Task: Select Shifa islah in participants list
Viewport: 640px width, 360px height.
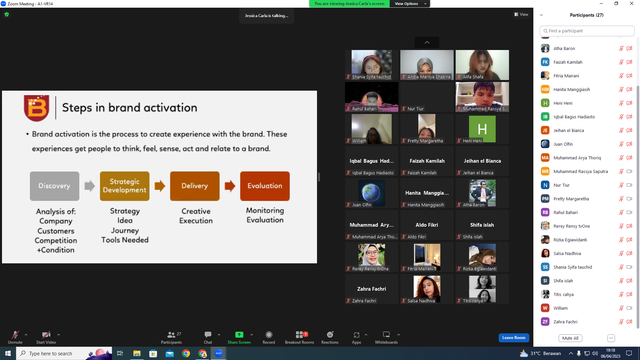Action: pos(587,281)
